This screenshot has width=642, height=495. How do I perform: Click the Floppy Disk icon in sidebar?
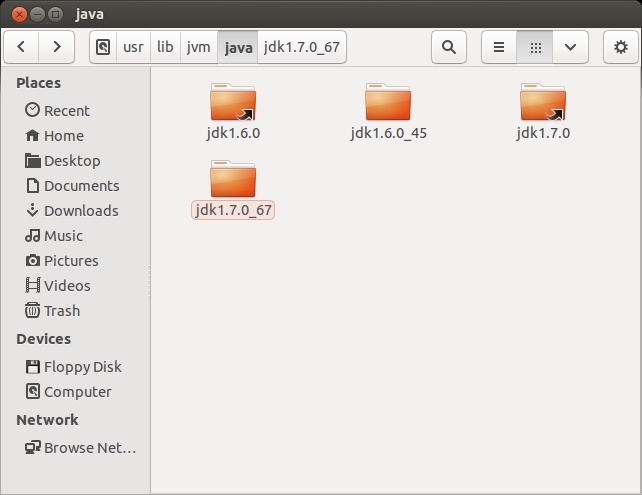33,366
